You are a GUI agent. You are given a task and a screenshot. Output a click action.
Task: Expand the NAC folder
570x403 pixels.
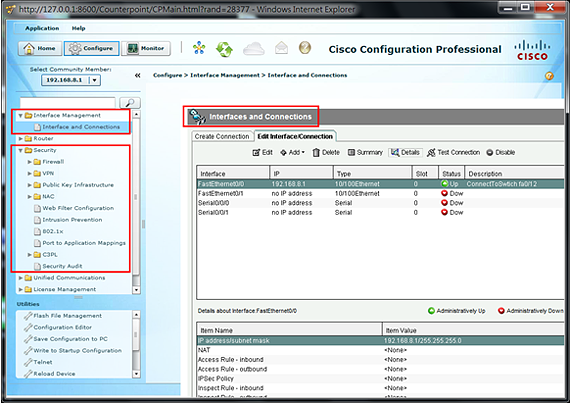pyautogui.click(x=29, y=197)
